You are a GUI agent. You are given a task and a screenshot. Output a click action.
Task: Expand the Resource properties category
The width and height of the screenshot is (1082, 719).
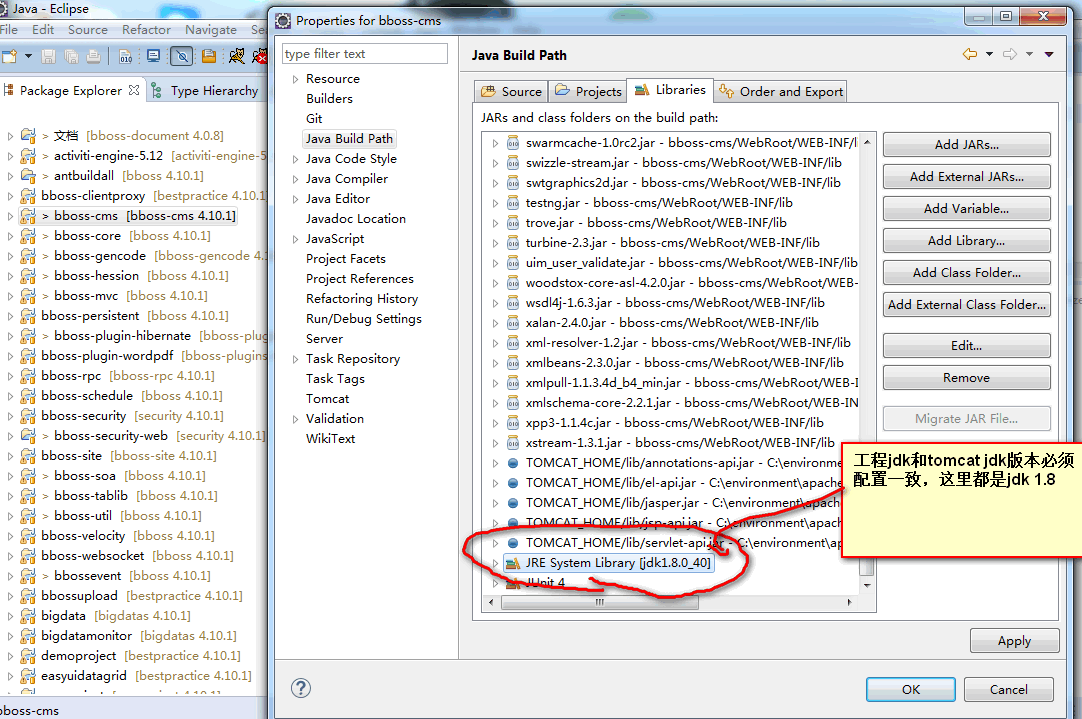pyautogui.click(x=295, y=79)
